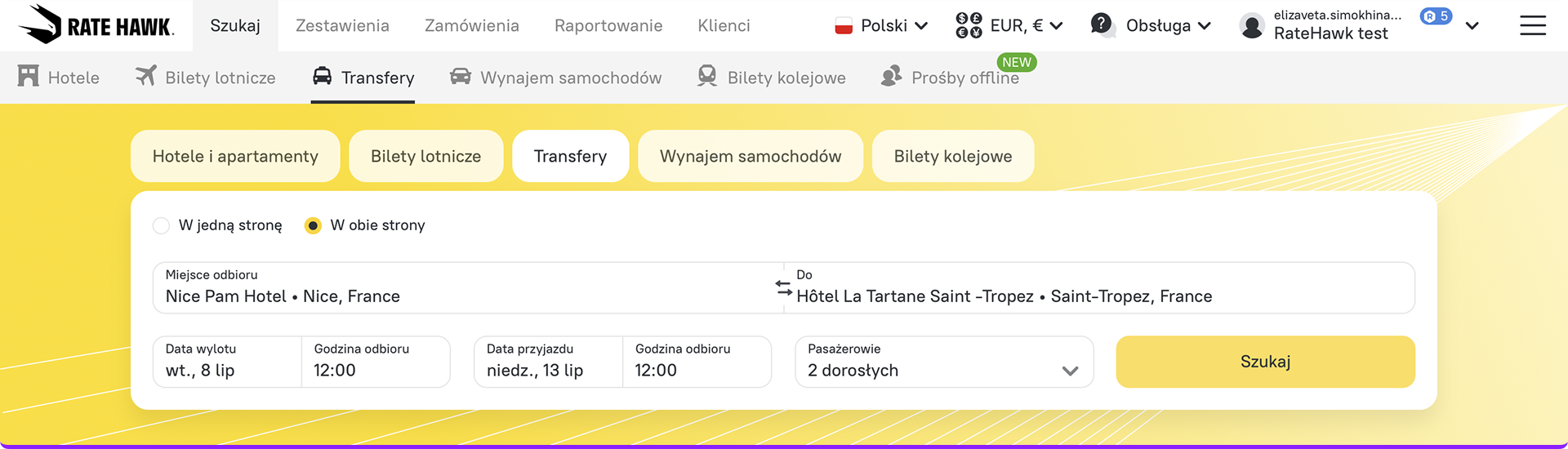The image size is (1568, 449).
Task: Expand the user account menu
Action: tap(1472, 25)
